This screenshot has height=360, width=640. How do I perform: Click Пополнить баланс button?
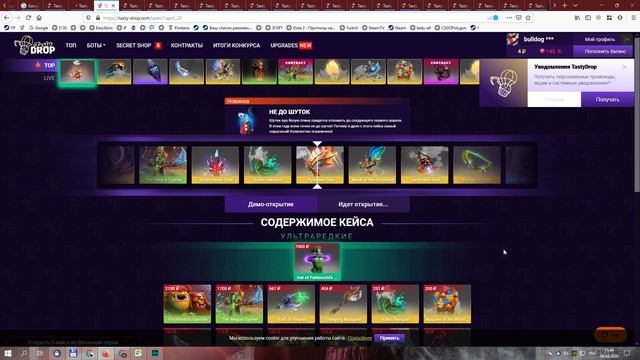(603, 51)
